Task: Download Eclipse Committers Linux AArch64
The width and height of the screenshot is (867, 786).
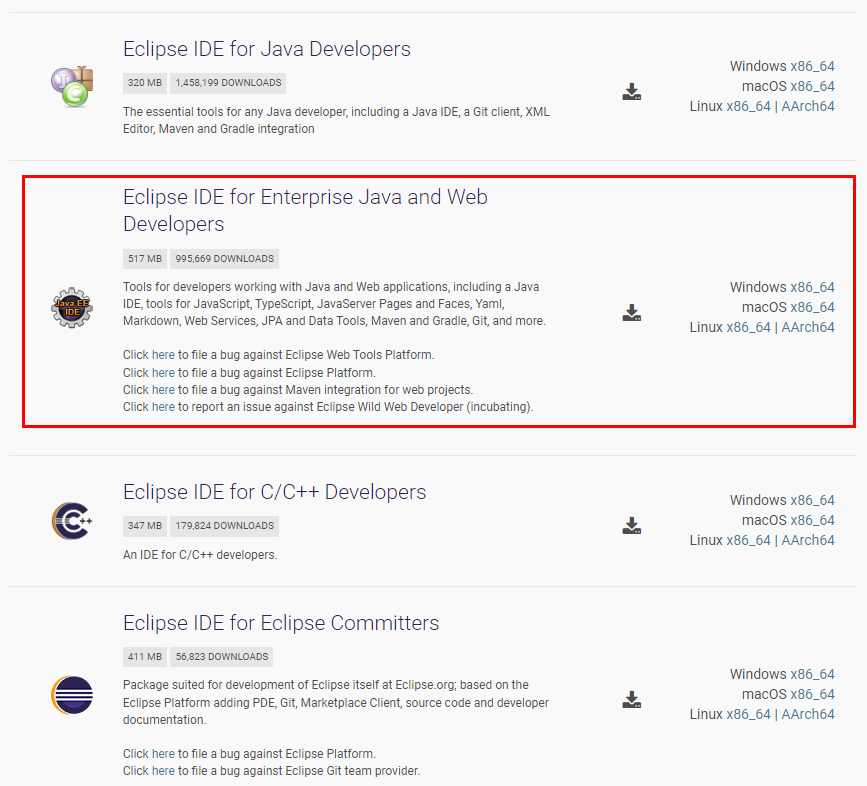Action: (808, 714)
